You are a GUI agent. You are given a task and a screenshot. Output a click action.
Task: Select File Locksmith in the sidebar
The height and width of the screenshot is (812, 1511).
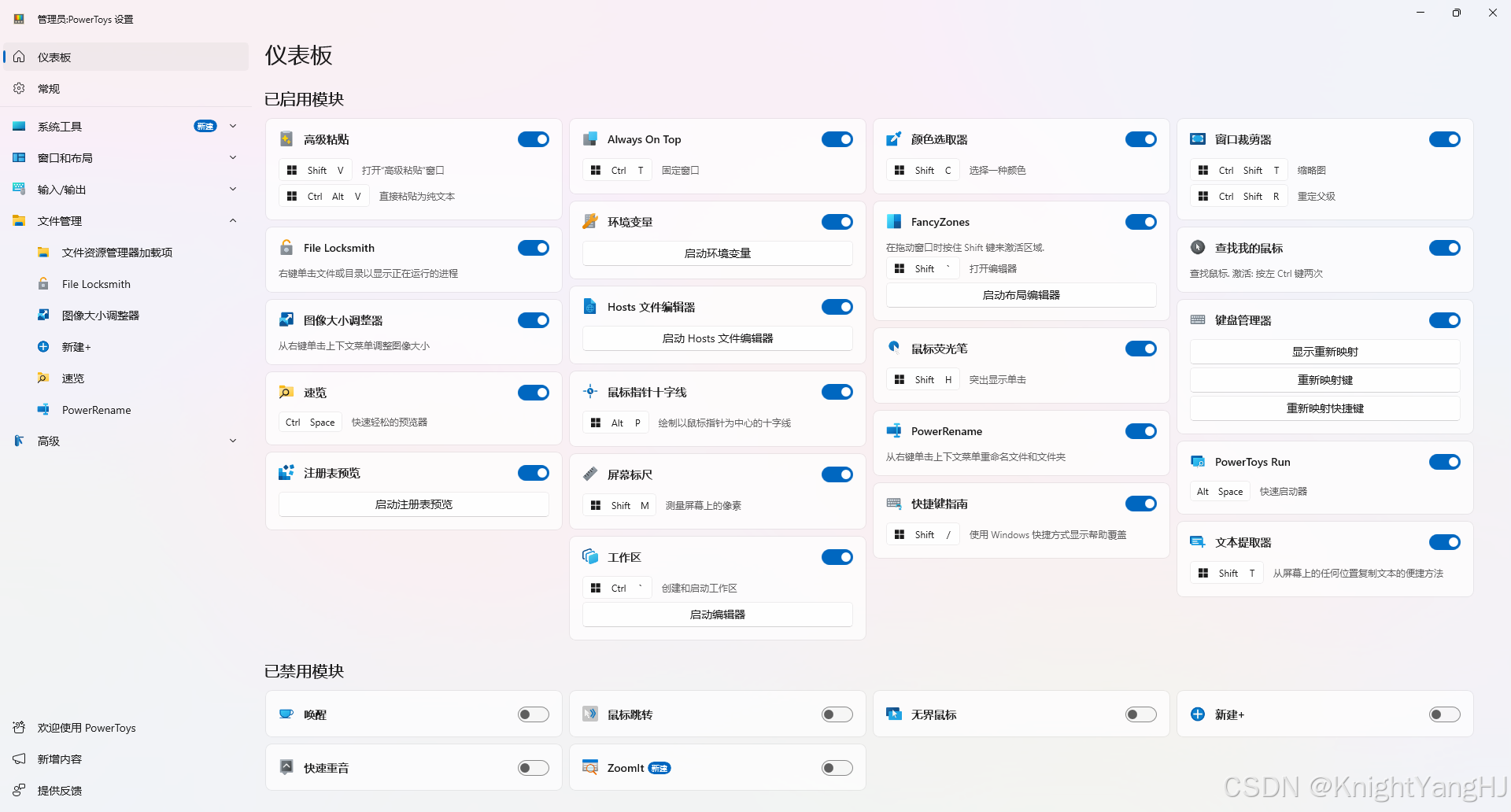tap(126, 283)
